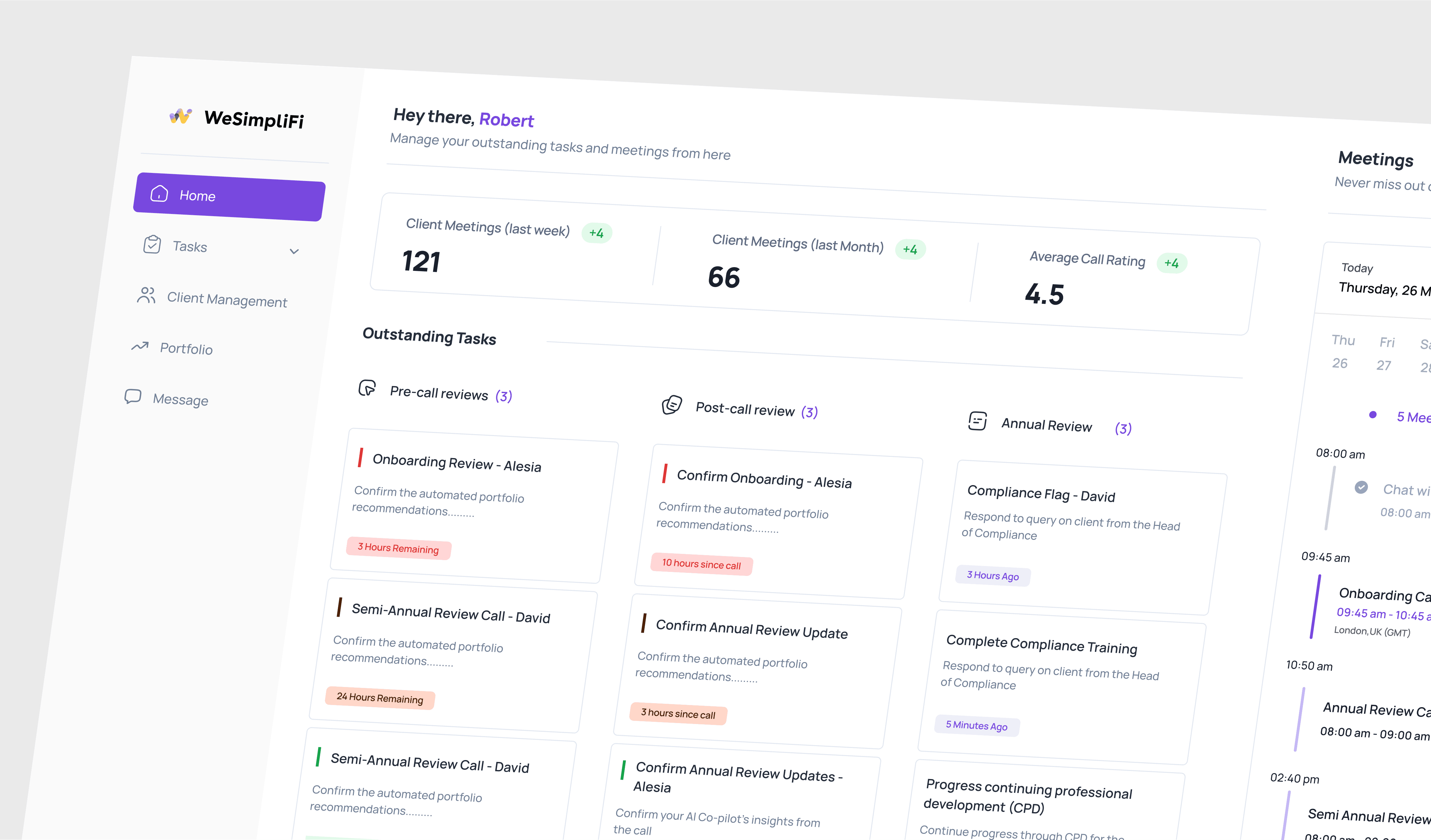Open the Client Management menu item

[x=227, y=299]
